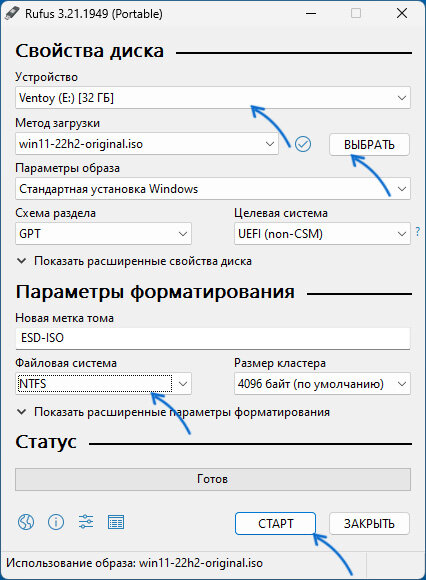426x580 pixels.
Task: Click the СТАРТ button
Action: pos(275,523)
